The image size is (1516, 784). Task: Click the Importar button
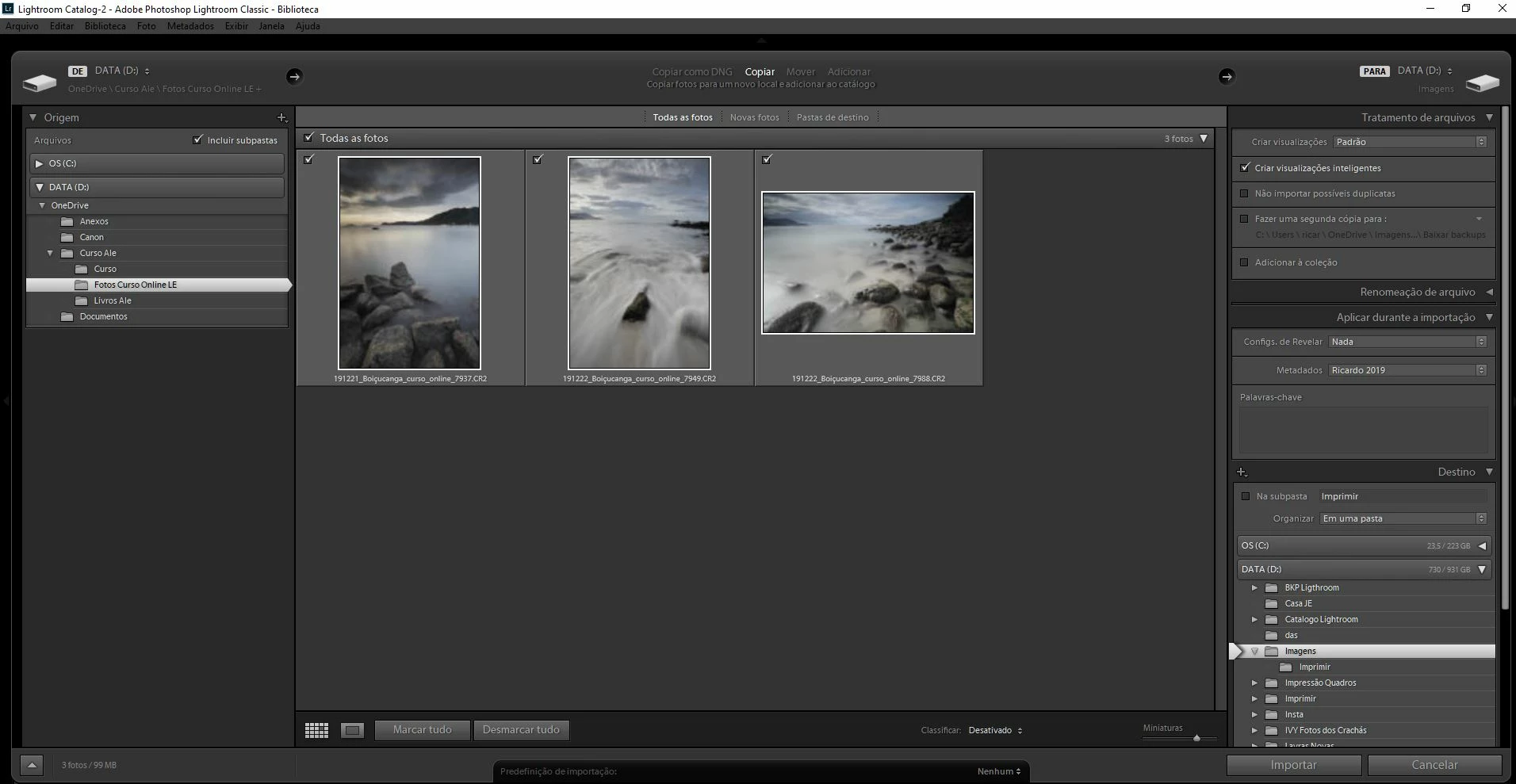1293,765
